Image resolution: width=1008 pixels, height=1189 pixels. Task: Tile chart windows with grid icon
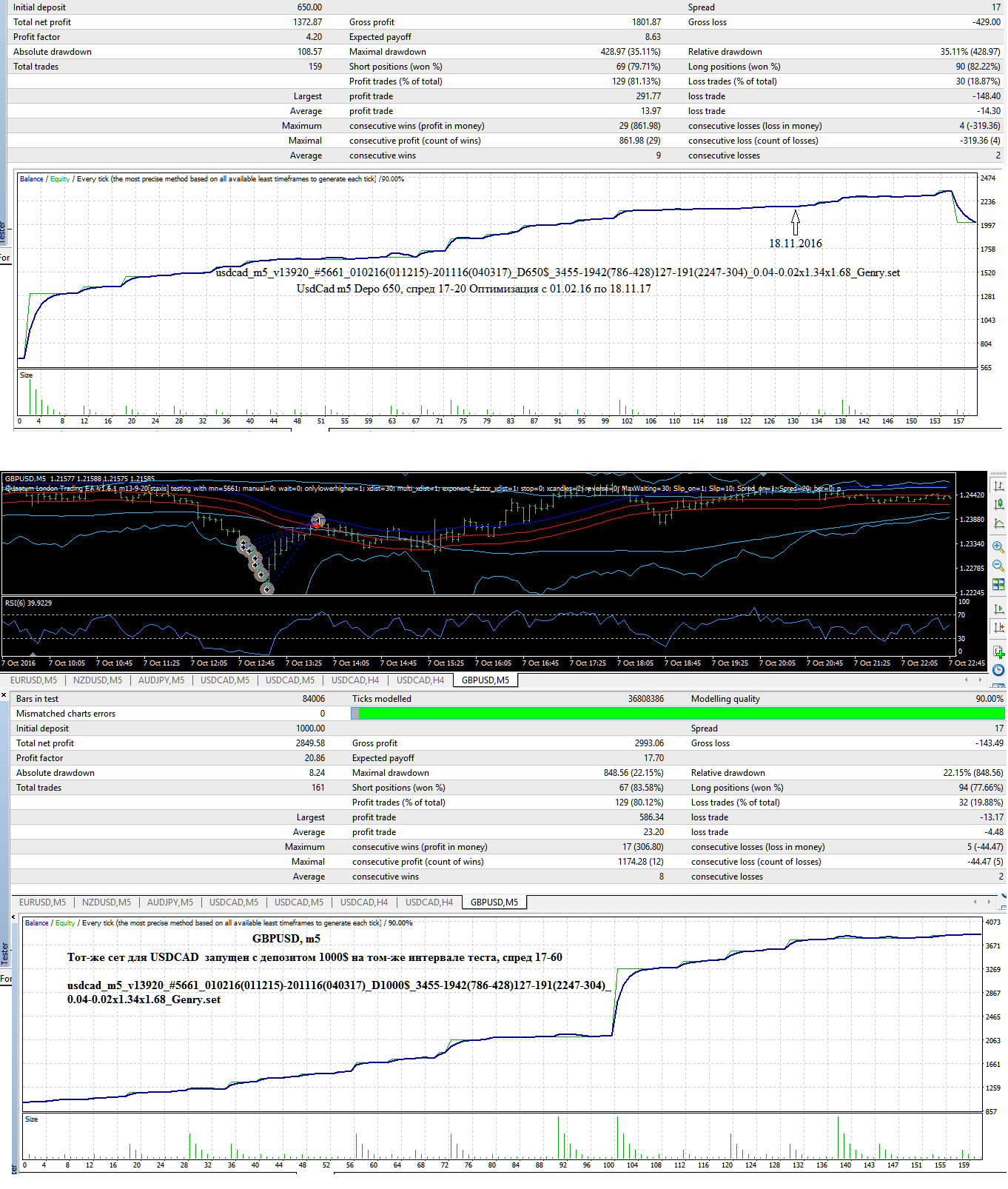click(x=998, y=585)
